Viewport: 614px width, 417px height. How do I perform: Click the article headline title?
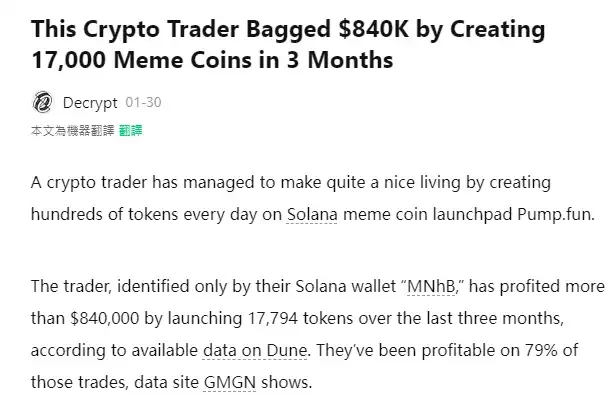click(288, 44)
